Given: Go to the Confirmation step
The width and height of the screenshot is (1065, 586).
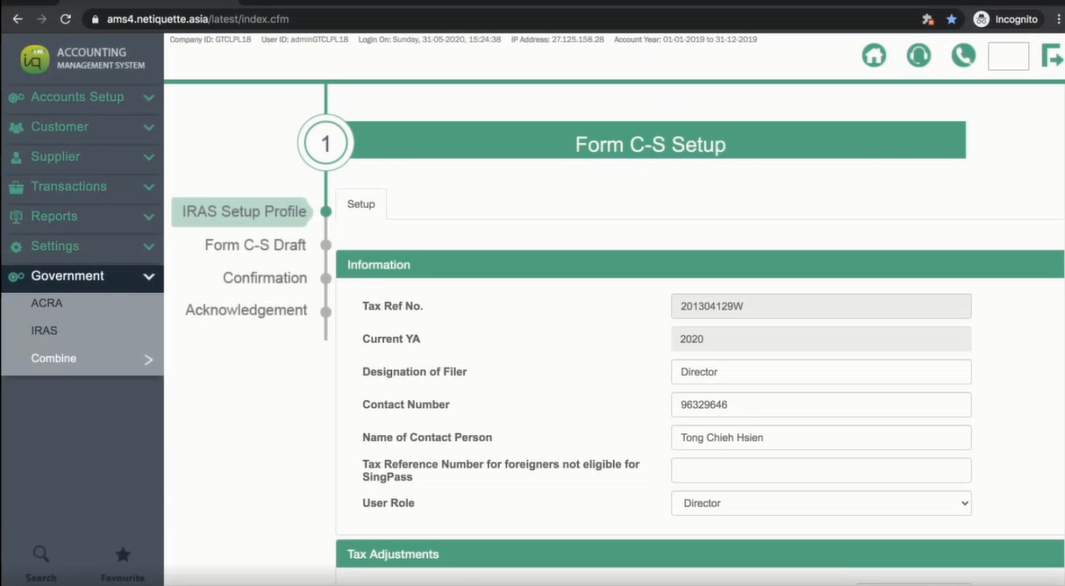Looking at the screenshot, I should (264, 278).
